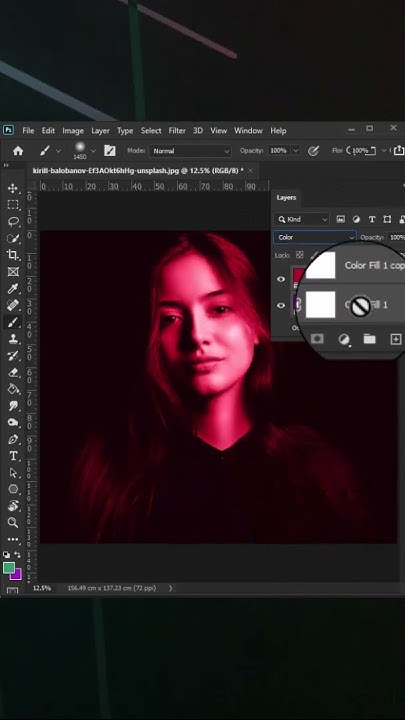Screen dimensions: 405x720
Task: Select the Quick Selection tool
Action: tap(13, 238)
